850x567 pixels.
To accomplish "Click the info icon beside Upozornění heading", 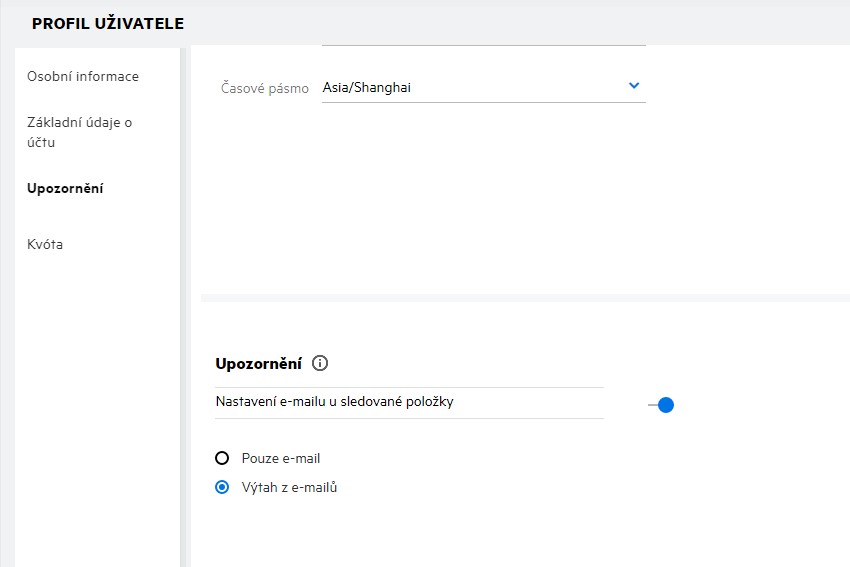I will (320, 364).
